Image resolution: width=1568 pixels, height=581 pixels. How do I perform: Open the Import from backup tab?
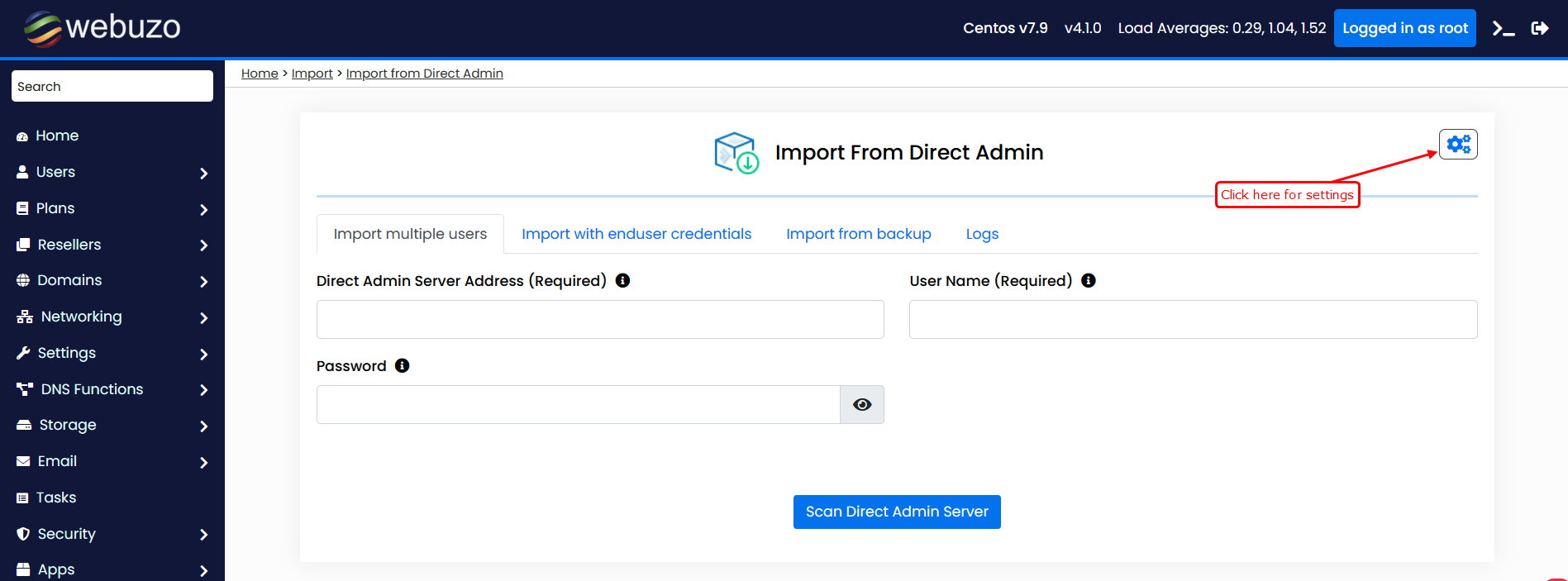click(x=858, y=234)
